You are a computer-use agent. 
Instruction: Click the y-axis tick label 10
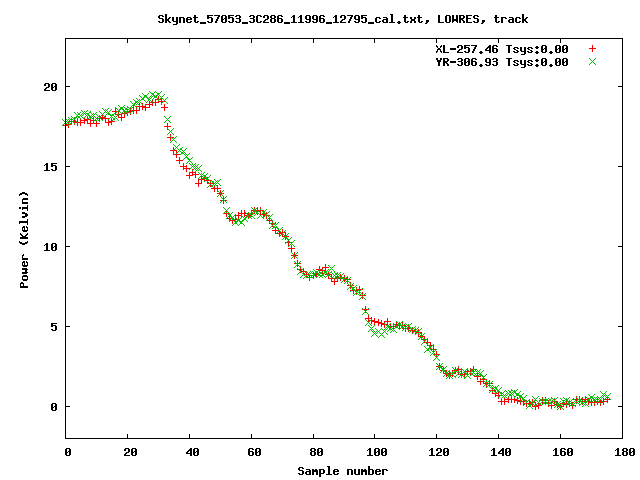51,247
